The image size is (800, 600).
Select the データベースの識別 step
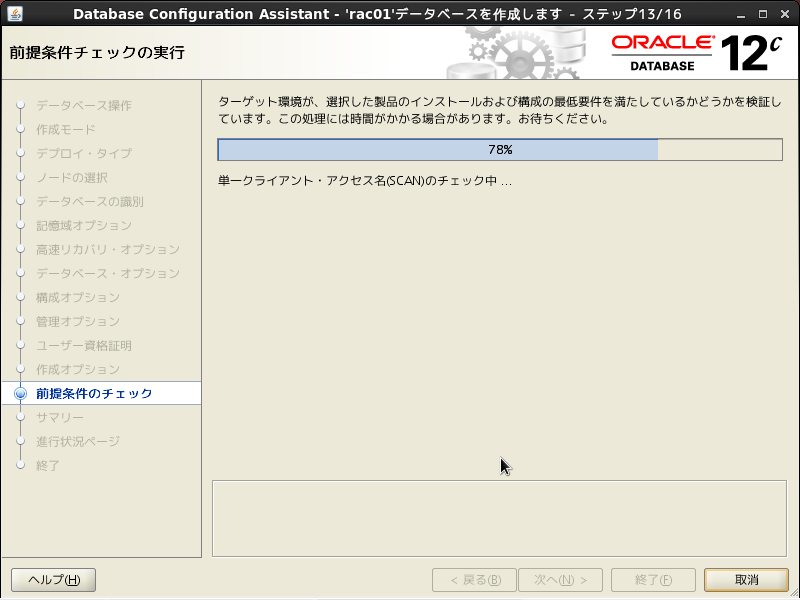click(90, 202)
